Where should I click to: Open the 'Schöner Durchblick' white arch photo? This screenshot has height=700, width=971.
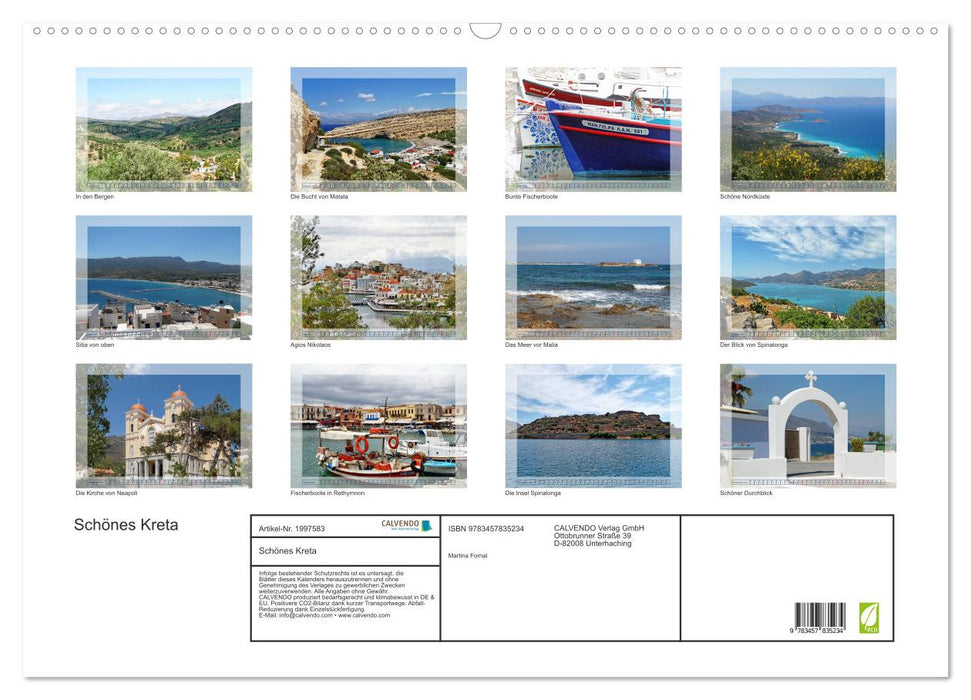pos(808,425)
